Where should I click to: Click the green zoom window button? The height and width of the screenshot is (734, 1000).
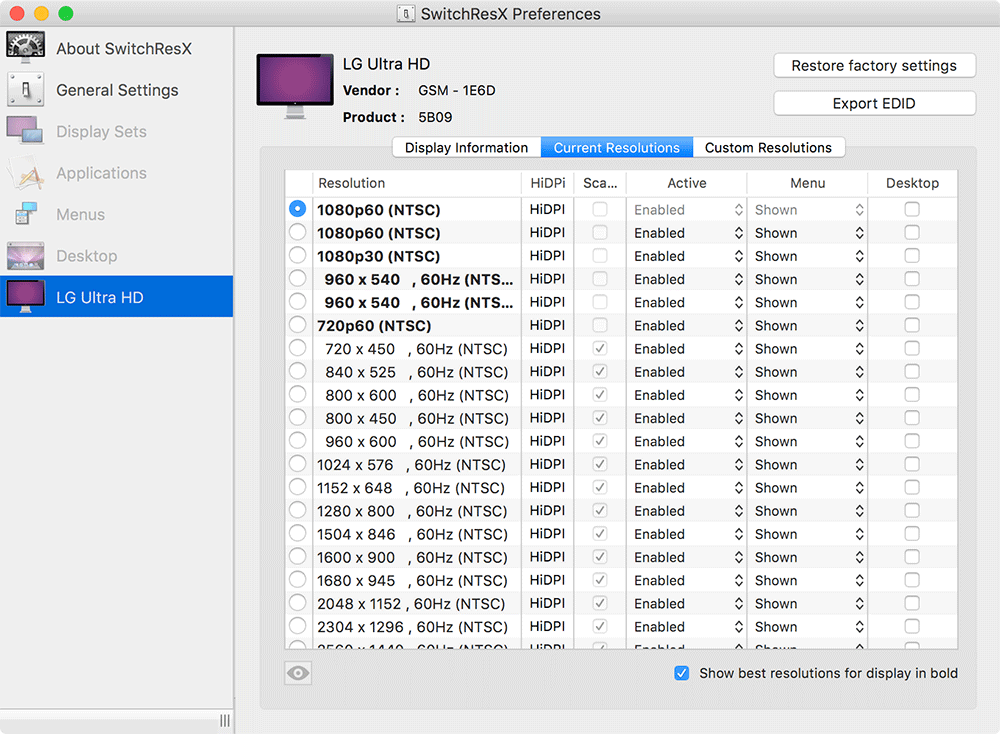(66, 13)
